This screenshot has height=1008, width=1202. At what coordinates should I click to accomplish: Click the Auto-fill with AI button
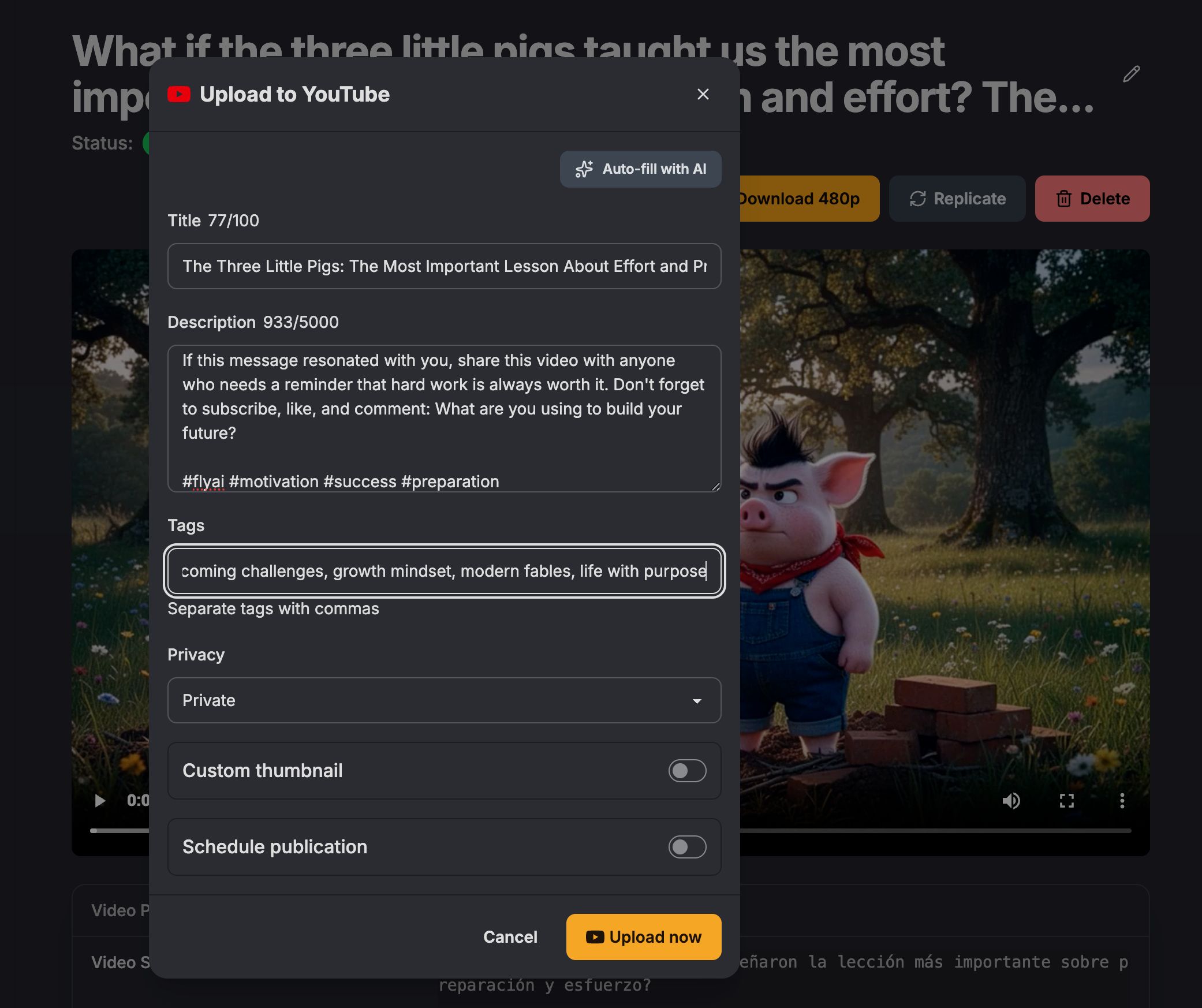click(640, 169)
